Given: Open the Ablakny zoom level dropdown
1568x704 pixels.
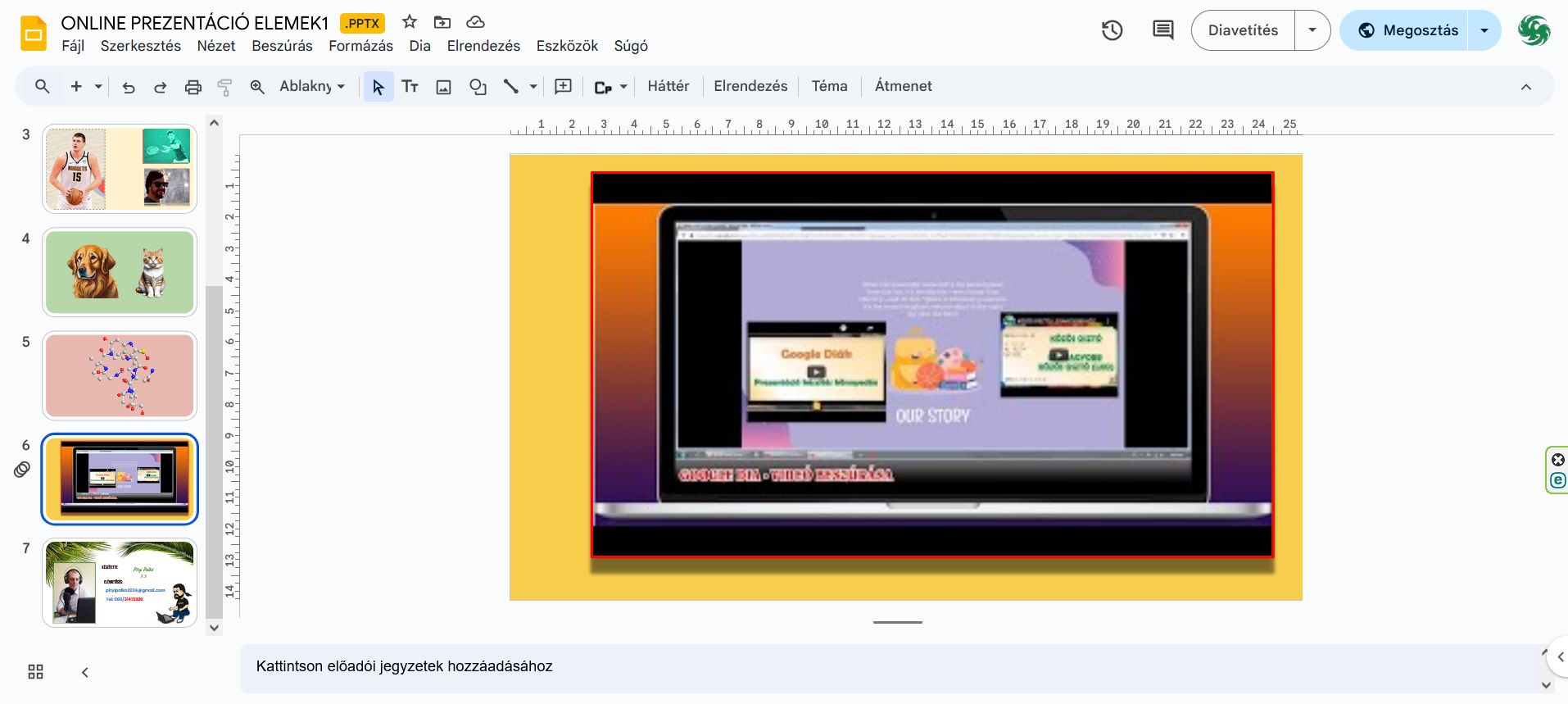Looking at the screenshot, I should pyautogui.click(x=312, y=86).
